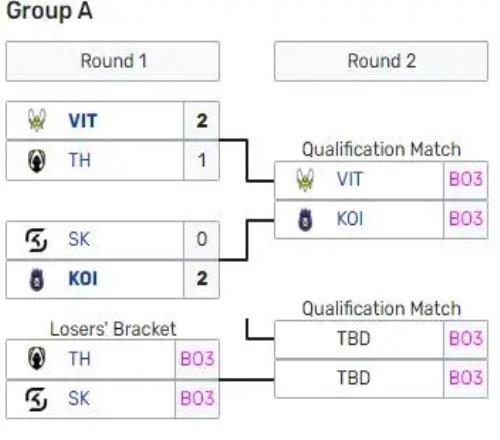The image size is (500, 440).
Task: Open bold VIT team name in Round 1
Action: [x=83, y=121]
